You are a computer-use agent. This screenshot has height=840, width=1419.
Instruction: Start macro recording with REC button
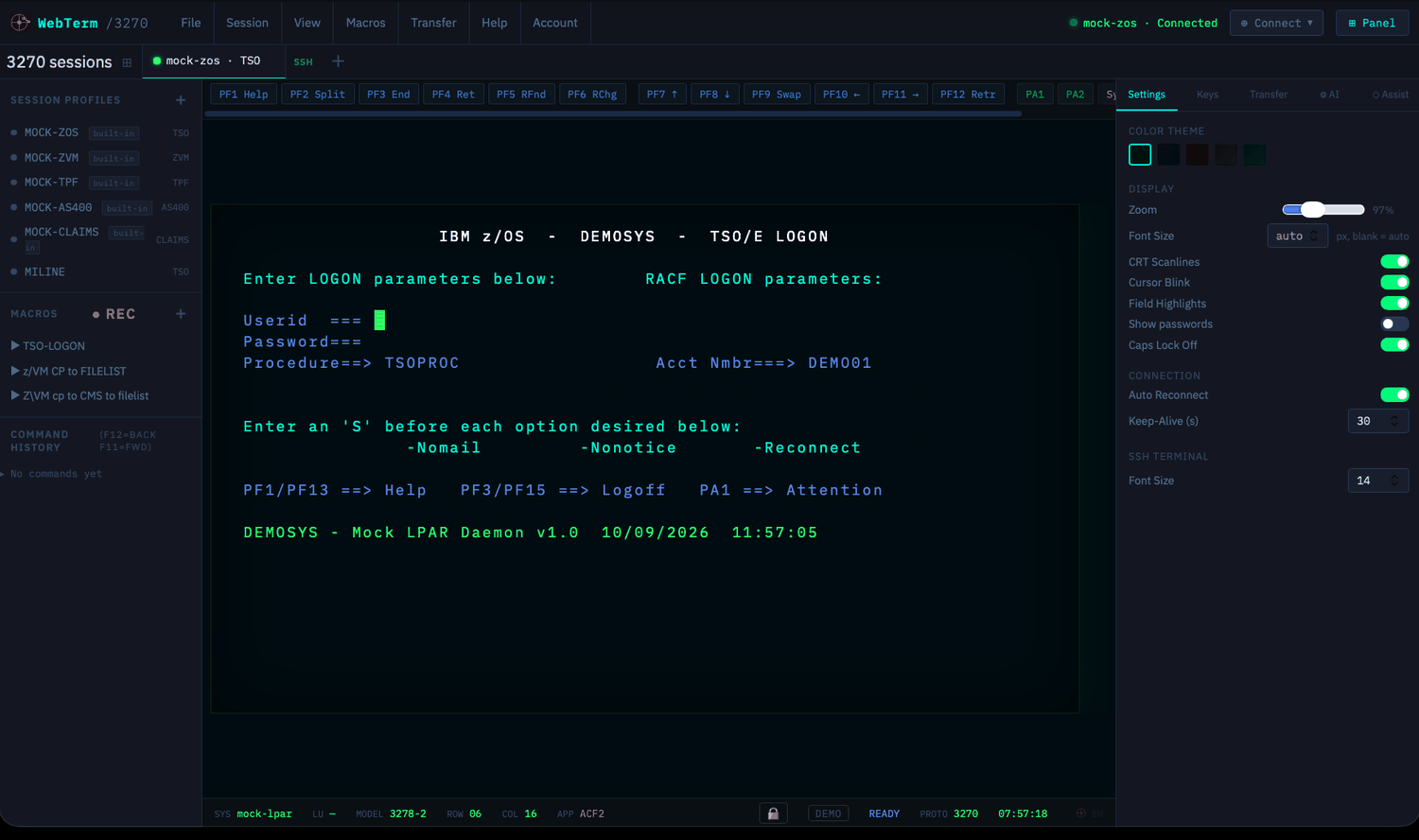(x=114, y=314)
